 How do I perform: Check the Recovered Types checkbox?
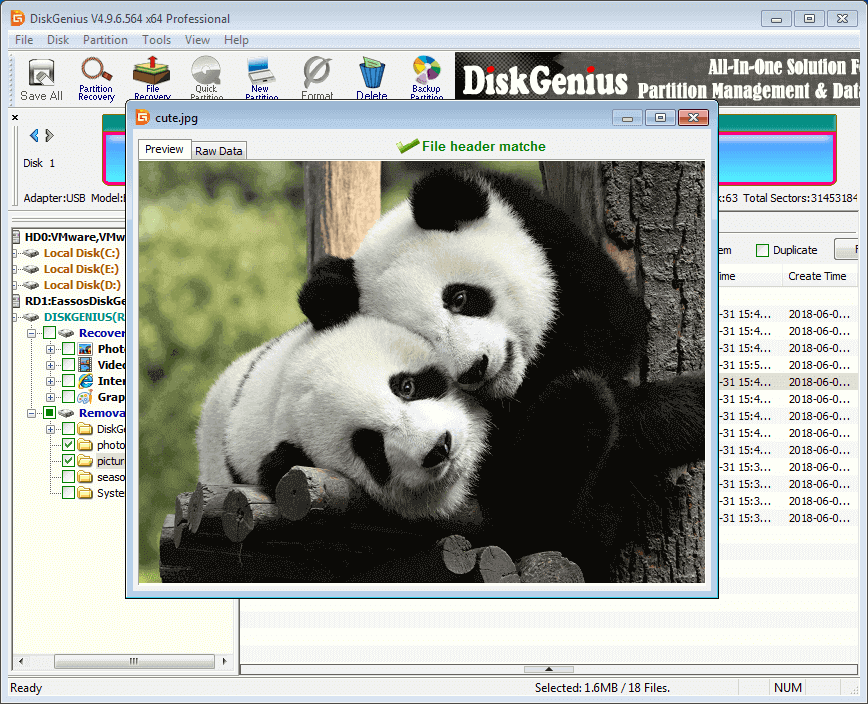pos(49,333)
